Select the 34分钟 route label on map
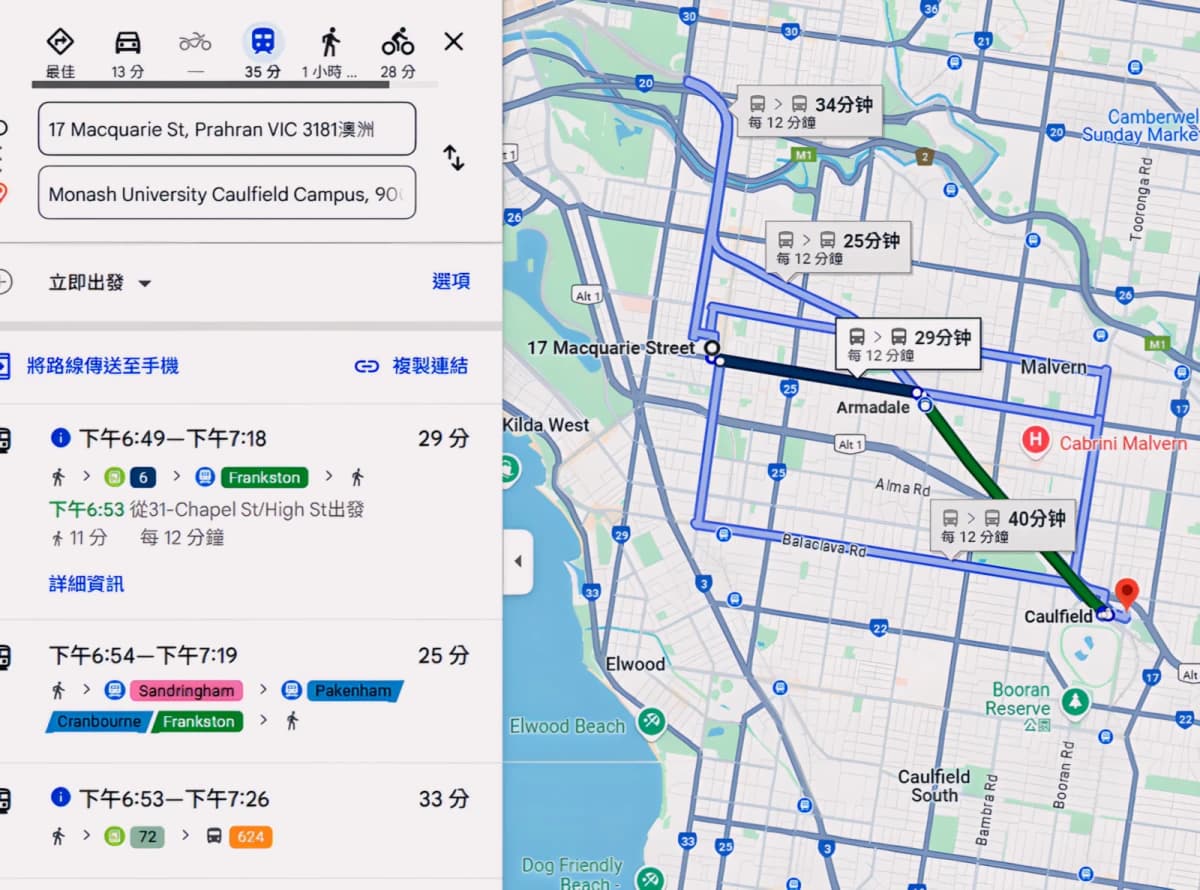Viewport: 1200px width, 890px height. (x=810, y=111)
